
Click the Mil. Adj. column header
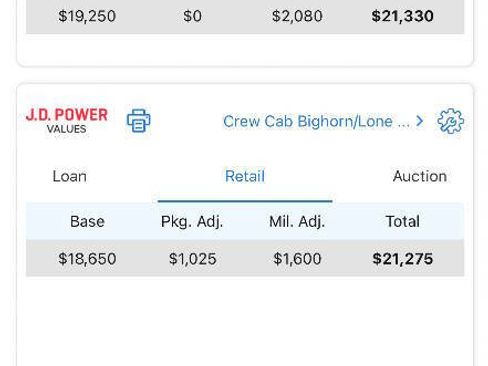[x=297, y=222]
